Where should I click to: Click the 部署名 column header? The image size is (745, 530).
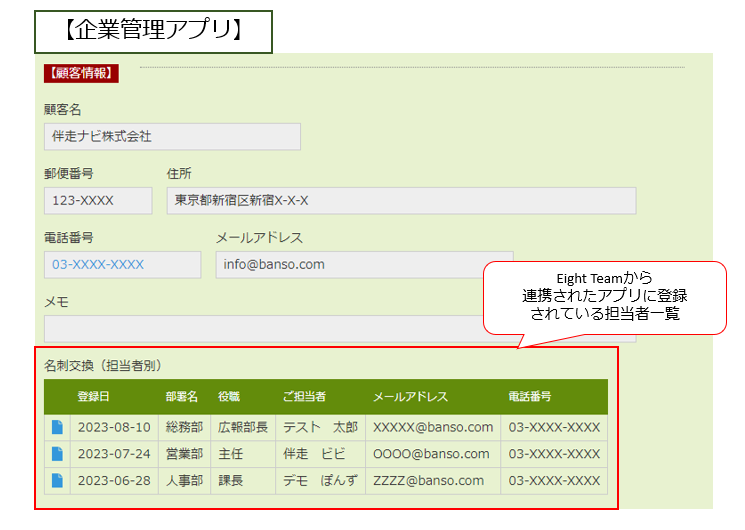(182, 397)
